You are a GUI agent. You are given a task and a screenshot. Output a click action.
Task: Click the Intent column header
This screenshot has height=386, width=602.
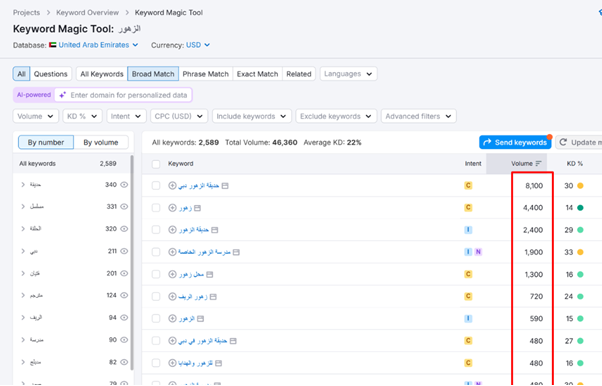pos(473,164)
